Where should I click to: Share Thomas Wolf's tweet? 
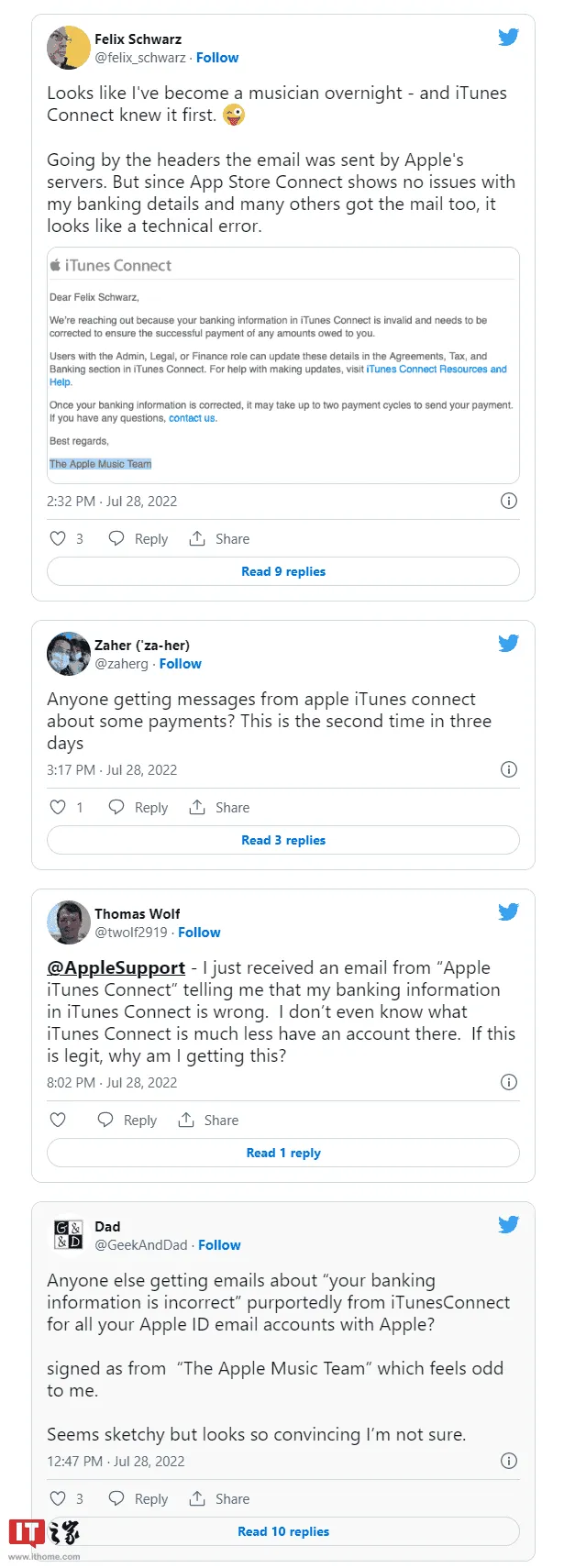(x=208, y=1120)
